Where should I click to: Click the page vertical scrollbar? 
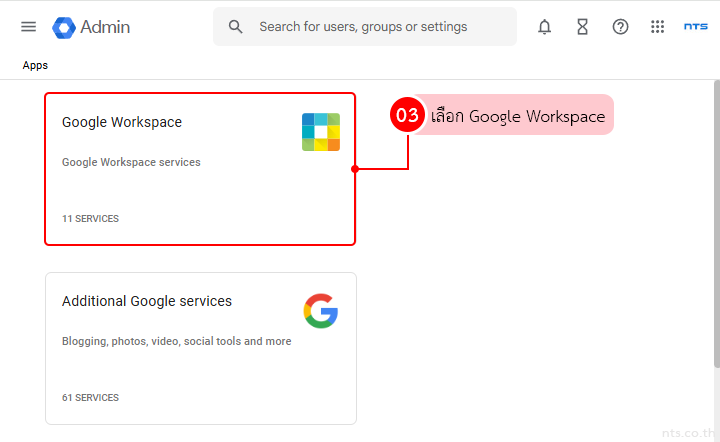(716, 224)
